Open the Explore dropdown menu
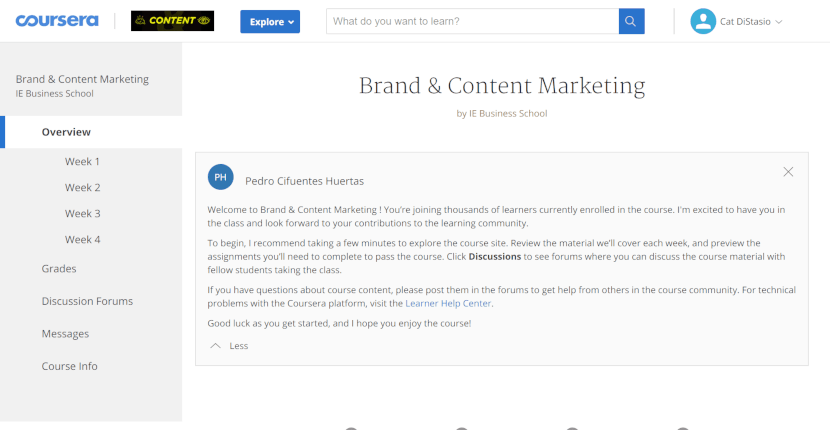Screen dimensions: 830x430 [270, 22]
